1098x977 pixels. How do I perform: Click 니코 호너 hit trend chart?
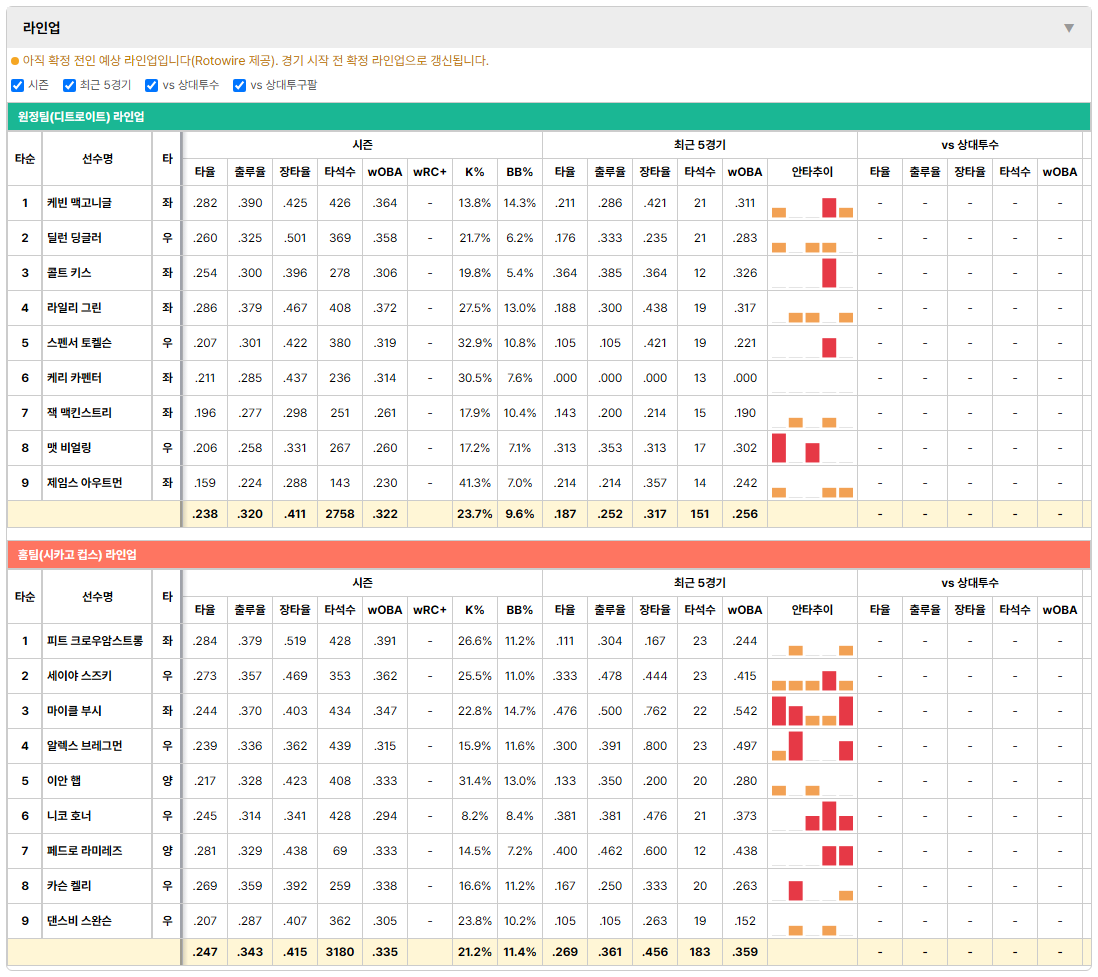coord(812,816)
